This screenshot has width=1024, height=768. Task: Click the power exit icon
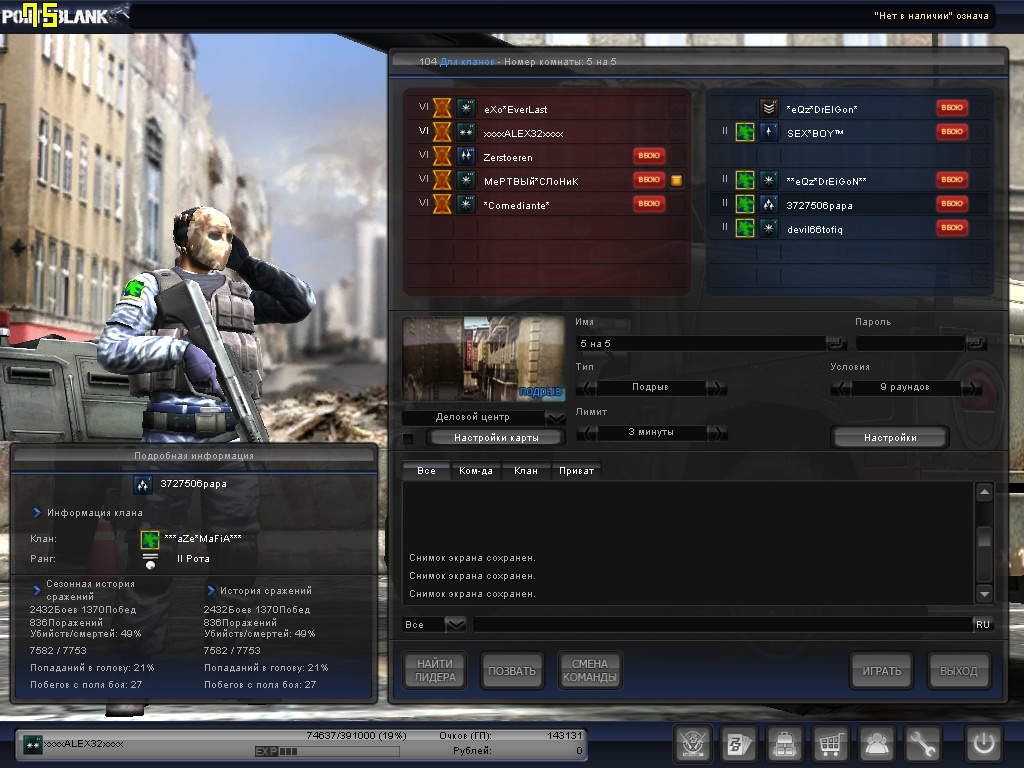point(983,744)
